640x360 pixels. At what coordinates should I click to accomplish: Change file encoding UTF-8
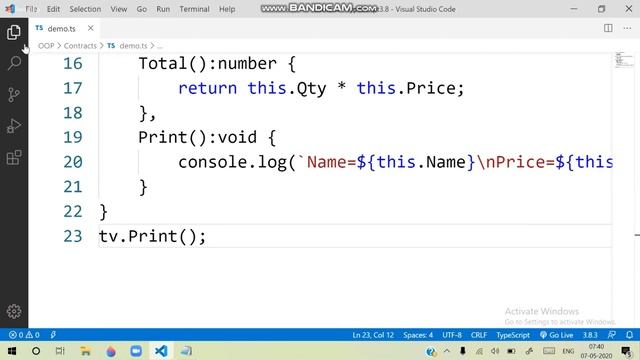(x=452, y=335)
